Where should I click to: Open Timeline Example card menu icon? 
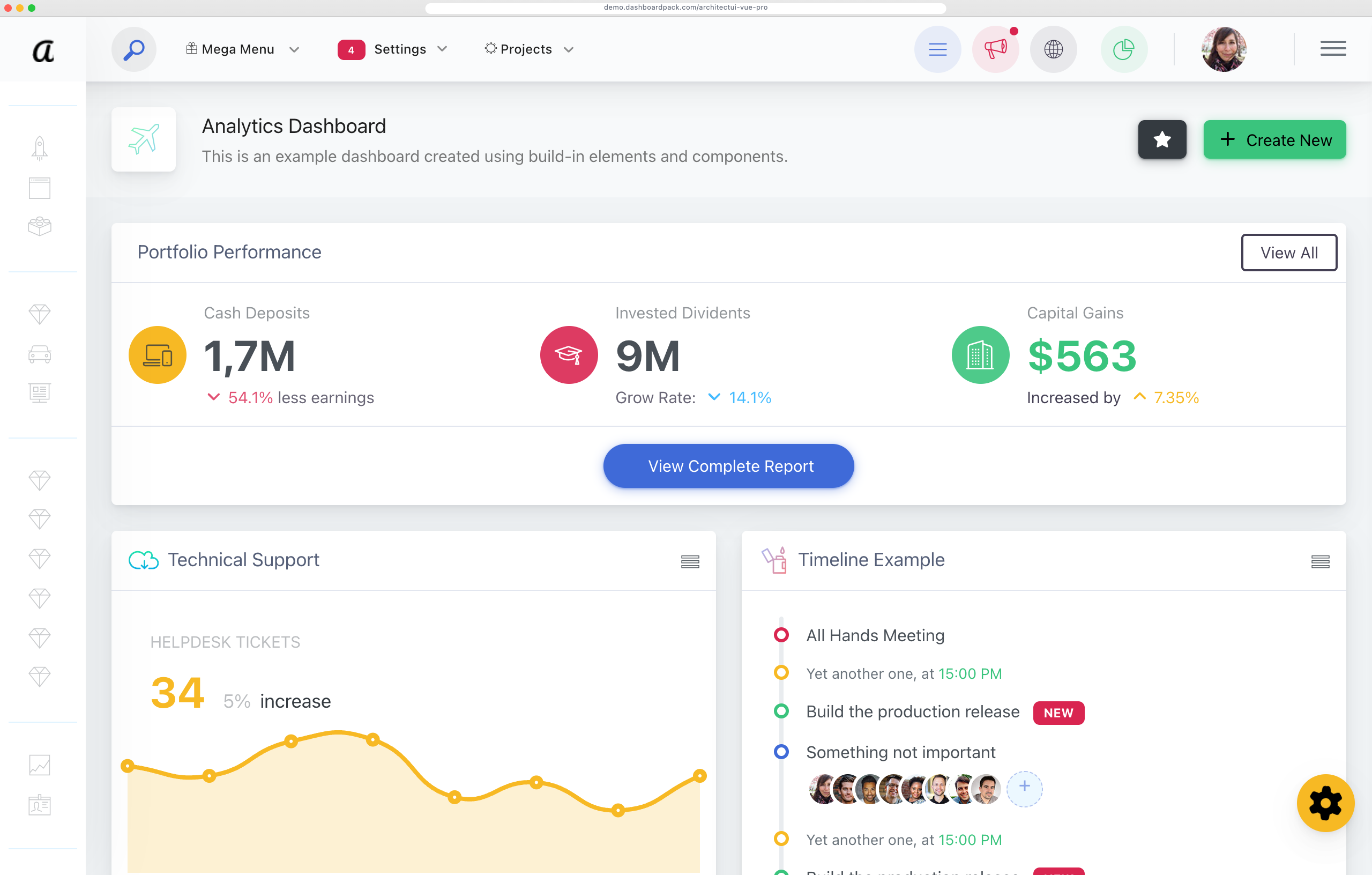1320,561
